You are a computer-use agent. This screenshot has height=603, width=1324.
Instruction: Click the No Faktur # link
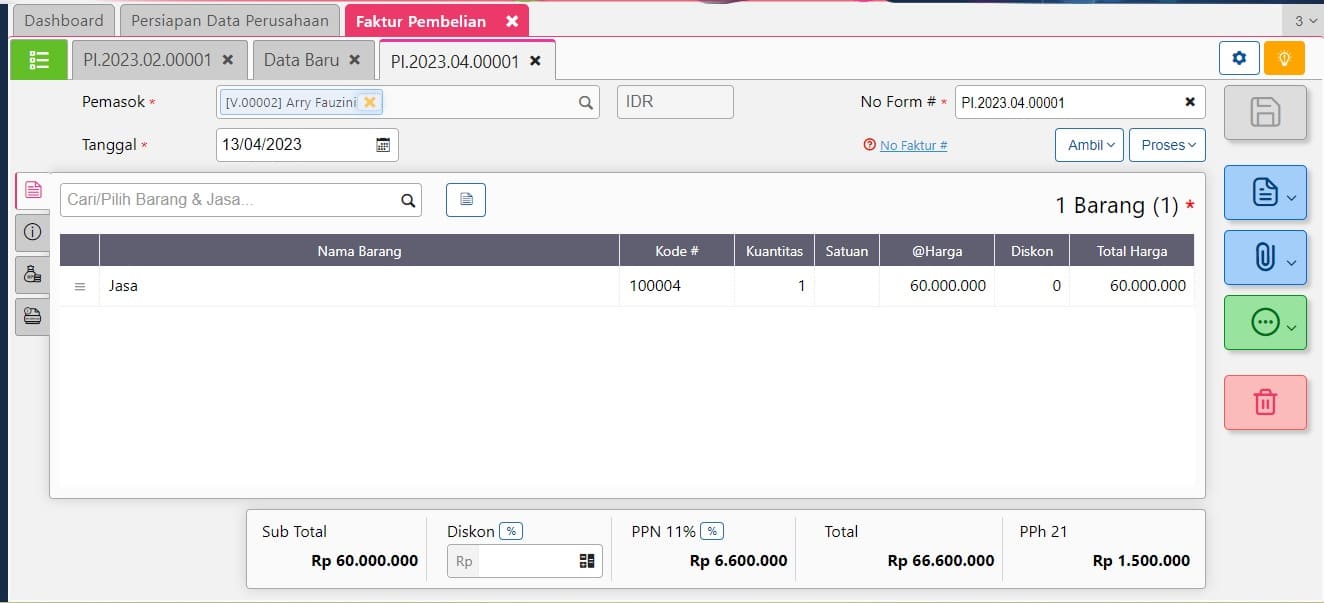[913, 146]
